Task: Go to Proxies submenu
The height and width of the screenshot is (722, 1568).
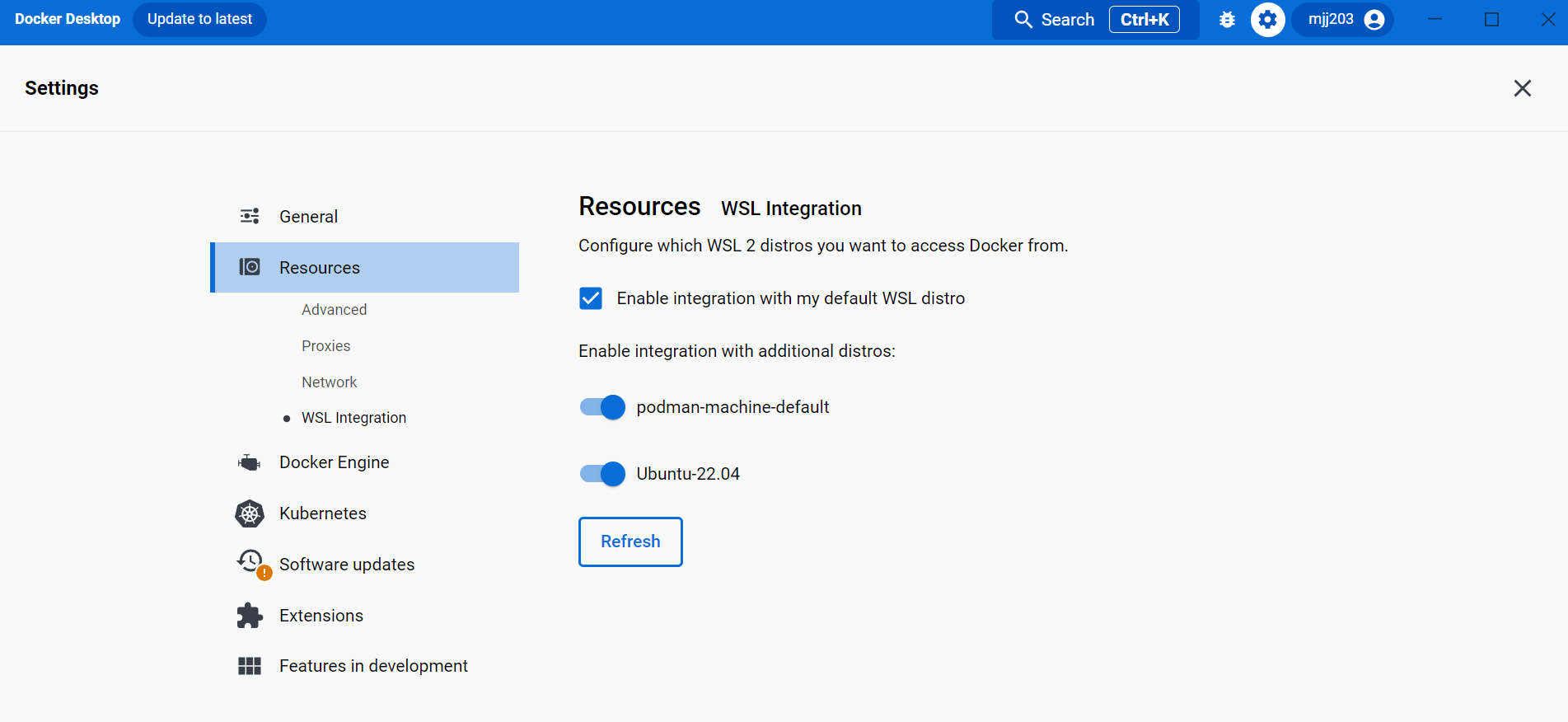Action: (326, 346)
